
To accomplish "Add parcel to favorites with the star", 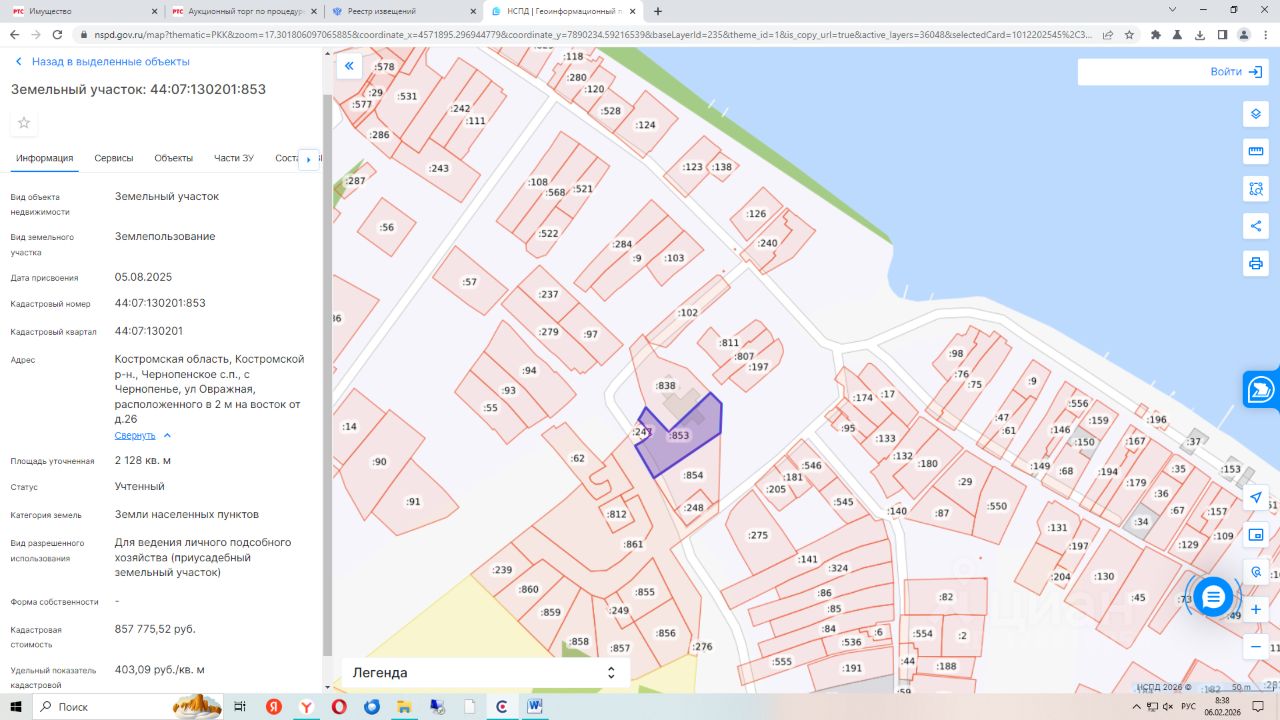I will pyautogui.click(x=24, y=123).
